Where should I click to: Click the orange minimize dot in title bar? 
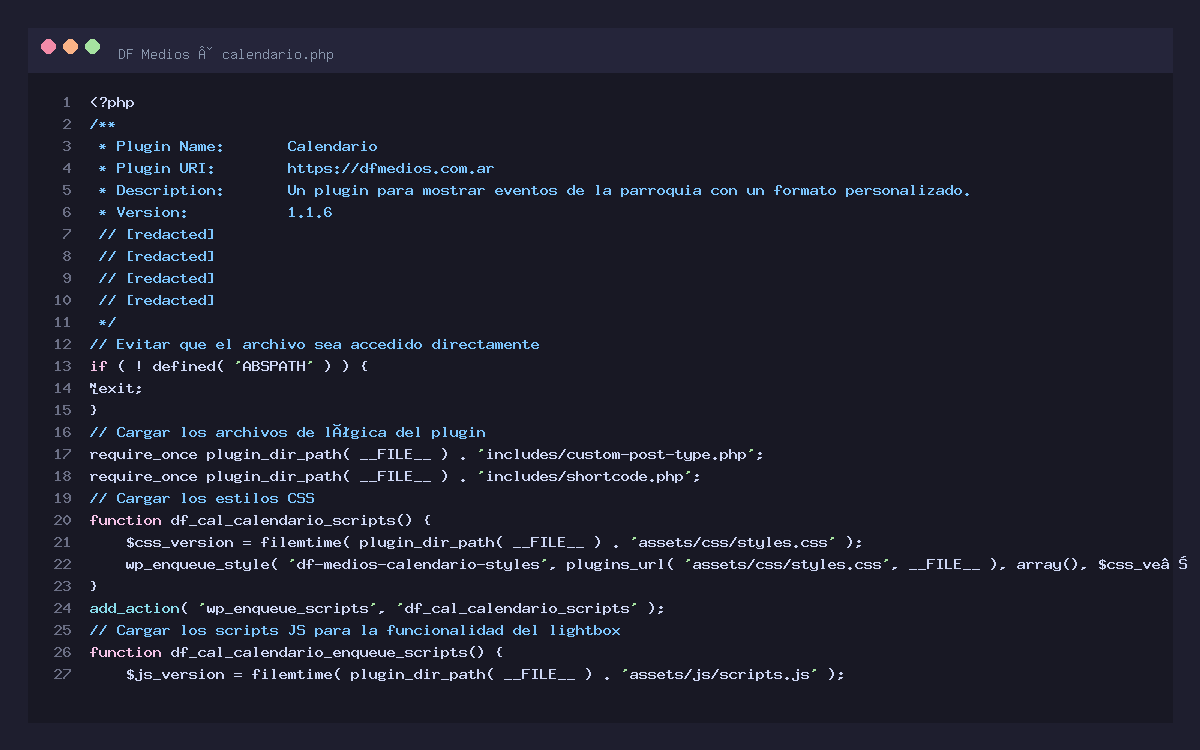[x=70, y=46]
